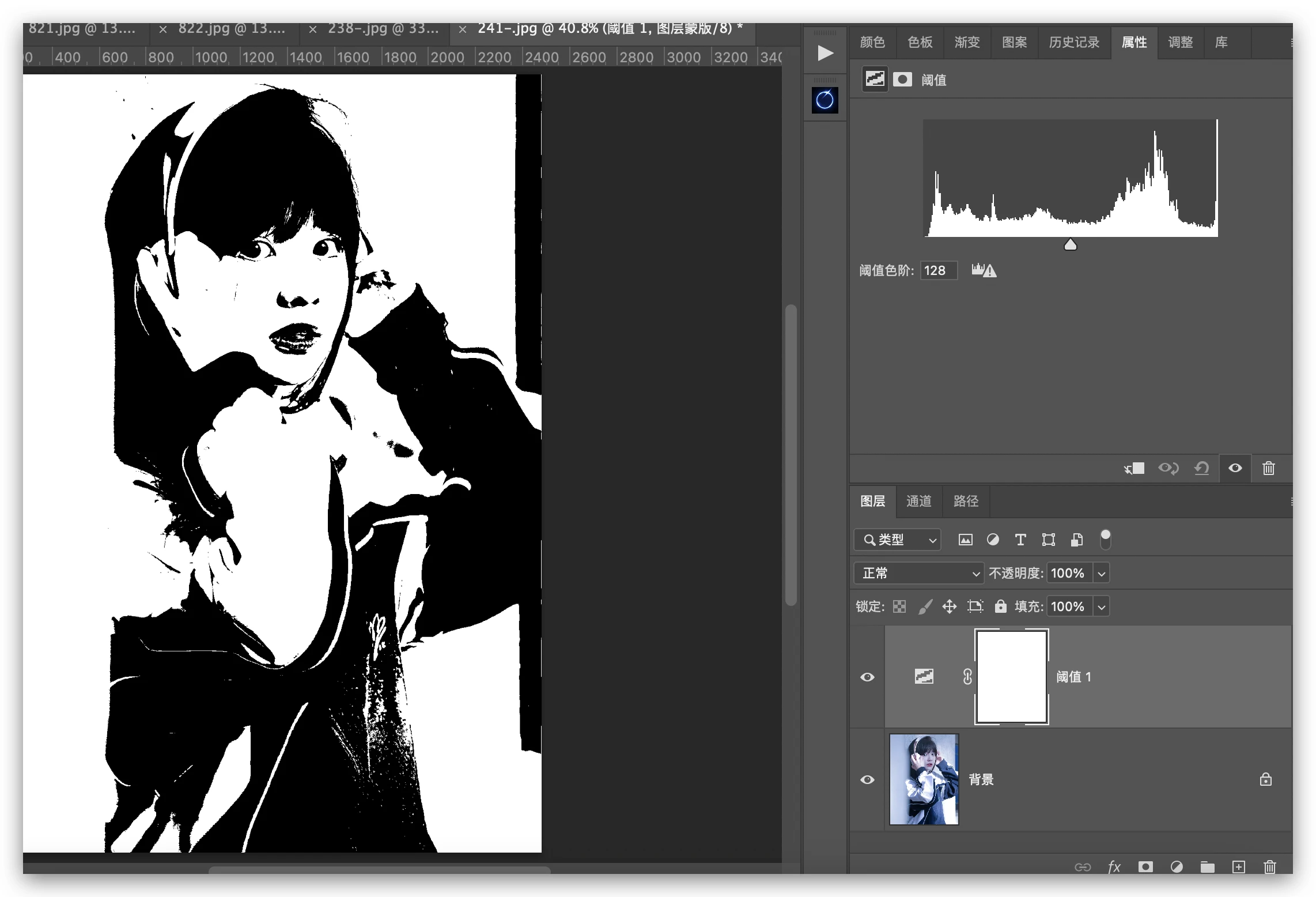This screenshot has height=897, width=1316.
Task: Hide the 阈值 1 layer
Action: point(867,677)
